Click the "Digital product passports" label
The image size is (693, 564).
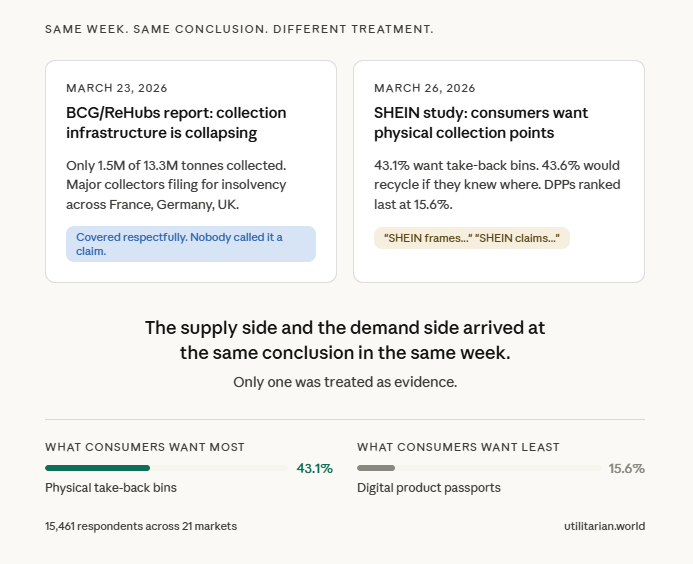click(428, 488)
